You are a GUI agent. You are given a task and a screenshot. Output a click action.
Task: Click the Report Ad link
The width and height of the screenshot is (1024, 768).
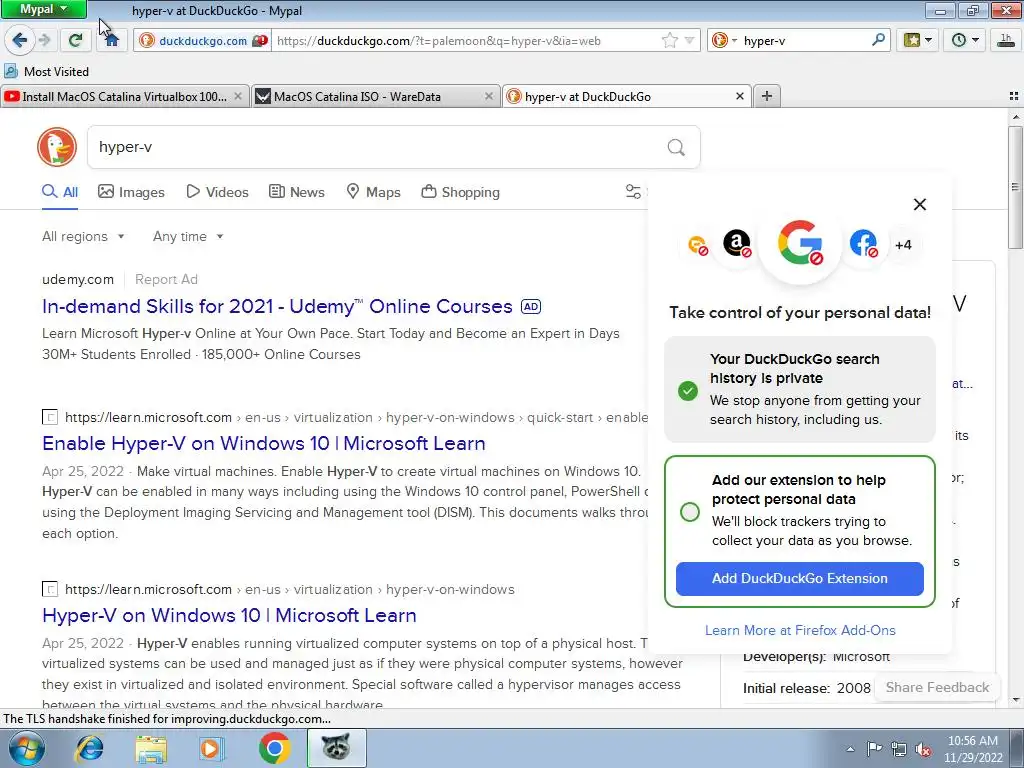pos(166,280)
